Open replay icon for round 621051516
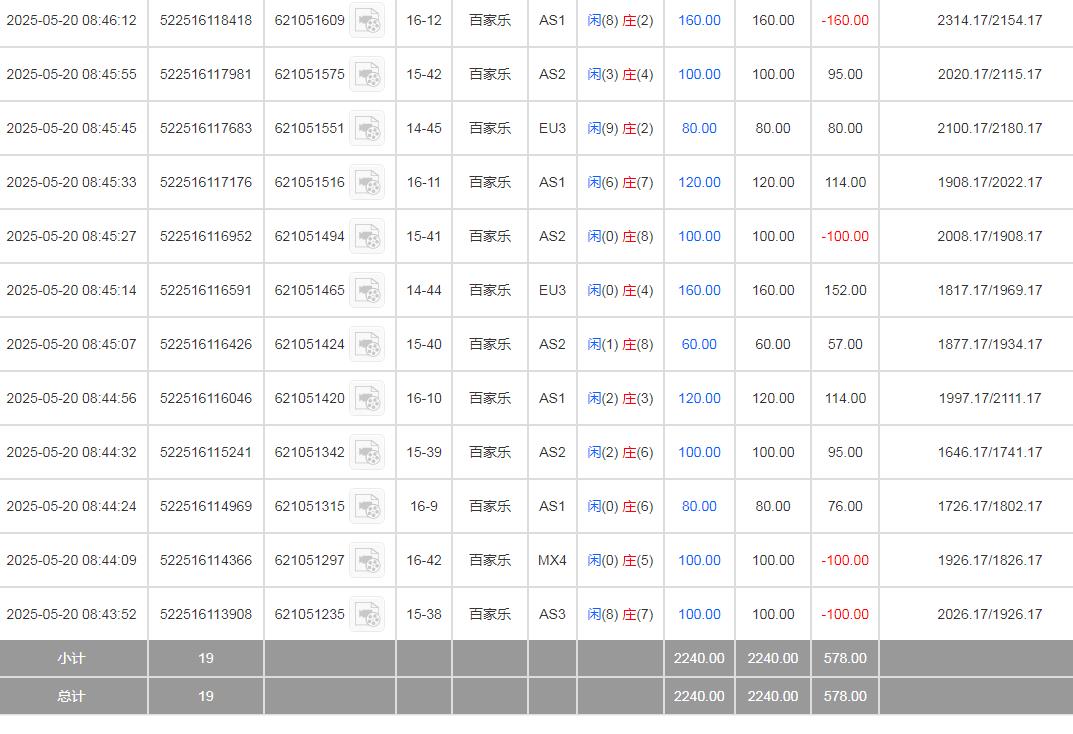 (x=367, y=182)
